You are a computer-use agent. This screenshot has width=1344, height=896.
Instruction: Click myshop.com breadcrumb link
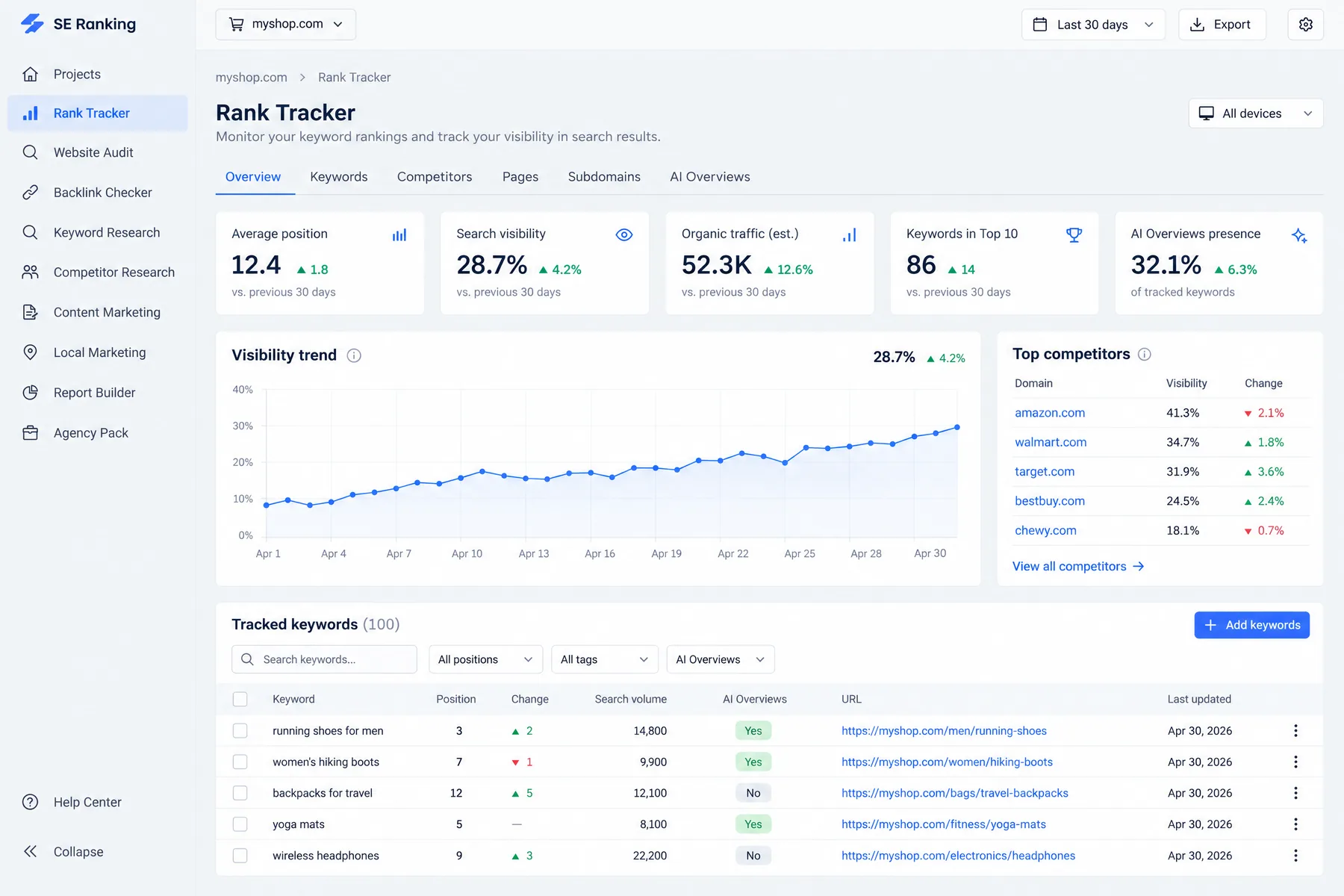tap(252, 78)
